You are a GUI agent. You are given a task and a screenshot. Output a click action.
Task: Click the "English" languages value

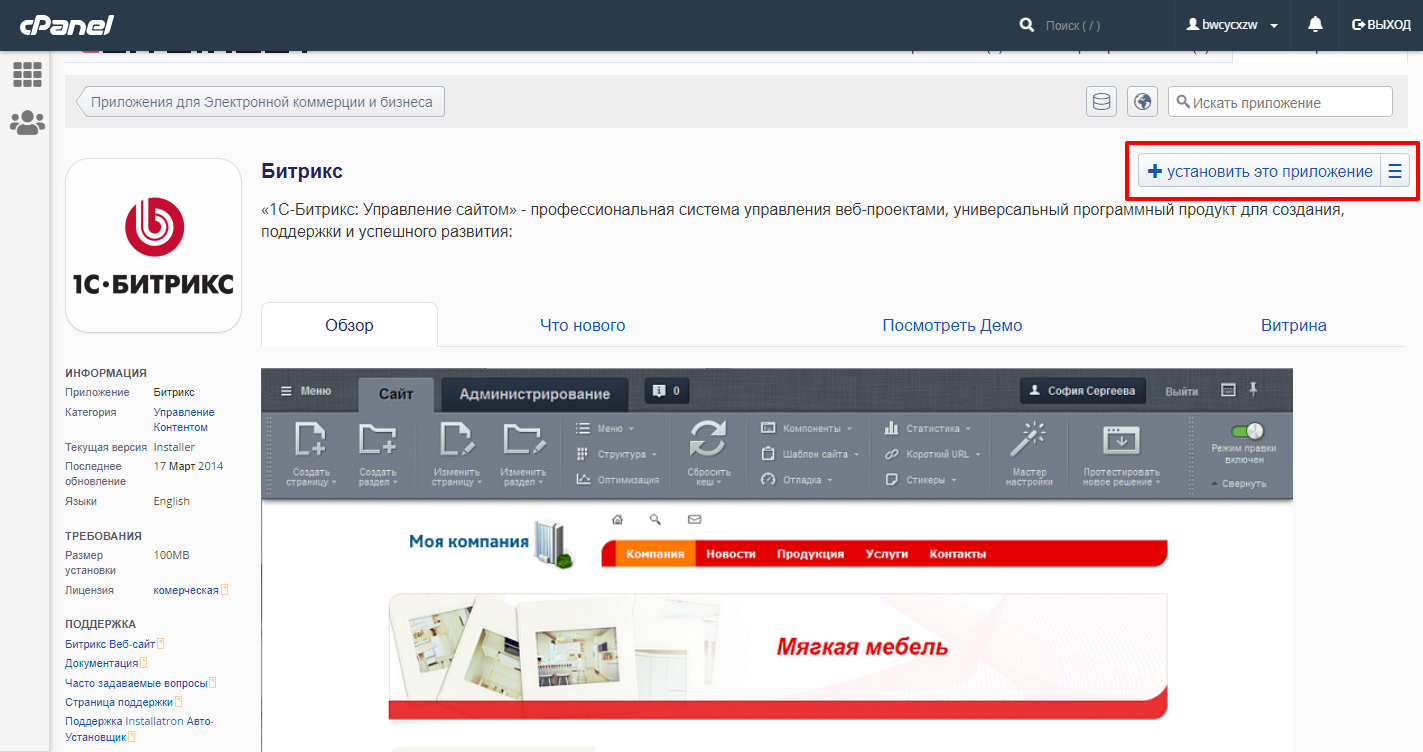(171, 501)
